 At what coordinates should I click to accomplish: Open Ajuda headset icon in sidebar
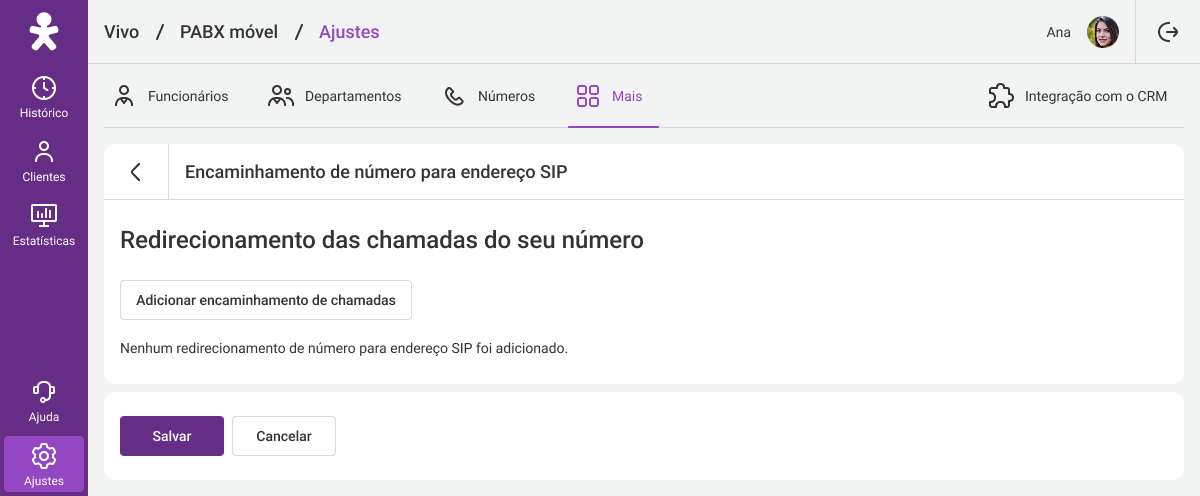coord(43,392)
